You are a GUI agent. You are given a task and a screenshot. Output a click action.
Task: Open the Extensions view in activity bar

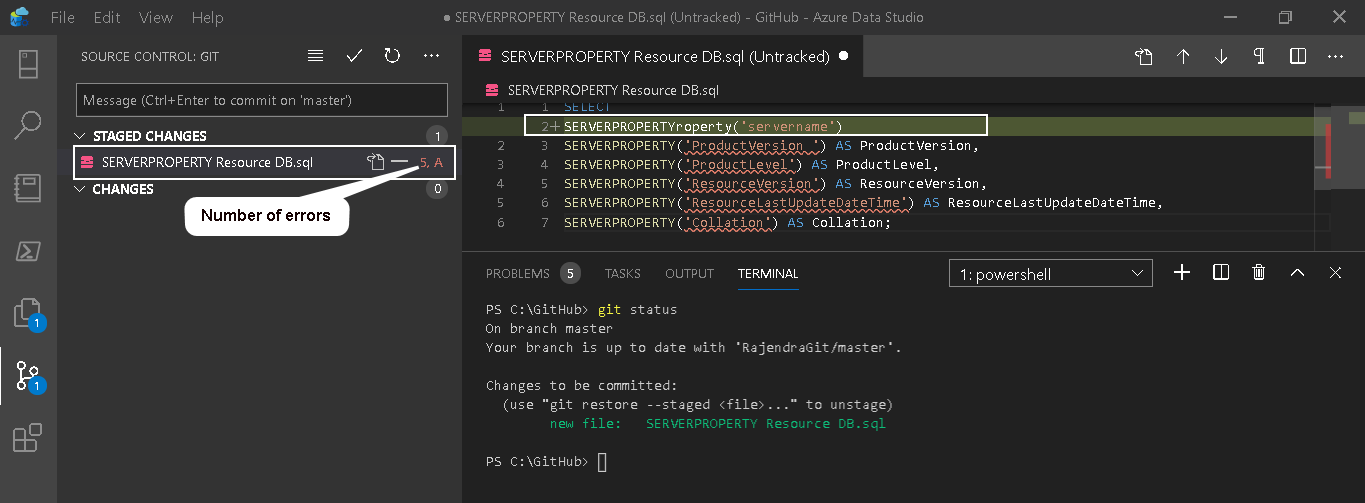click(x=28, y=439)
